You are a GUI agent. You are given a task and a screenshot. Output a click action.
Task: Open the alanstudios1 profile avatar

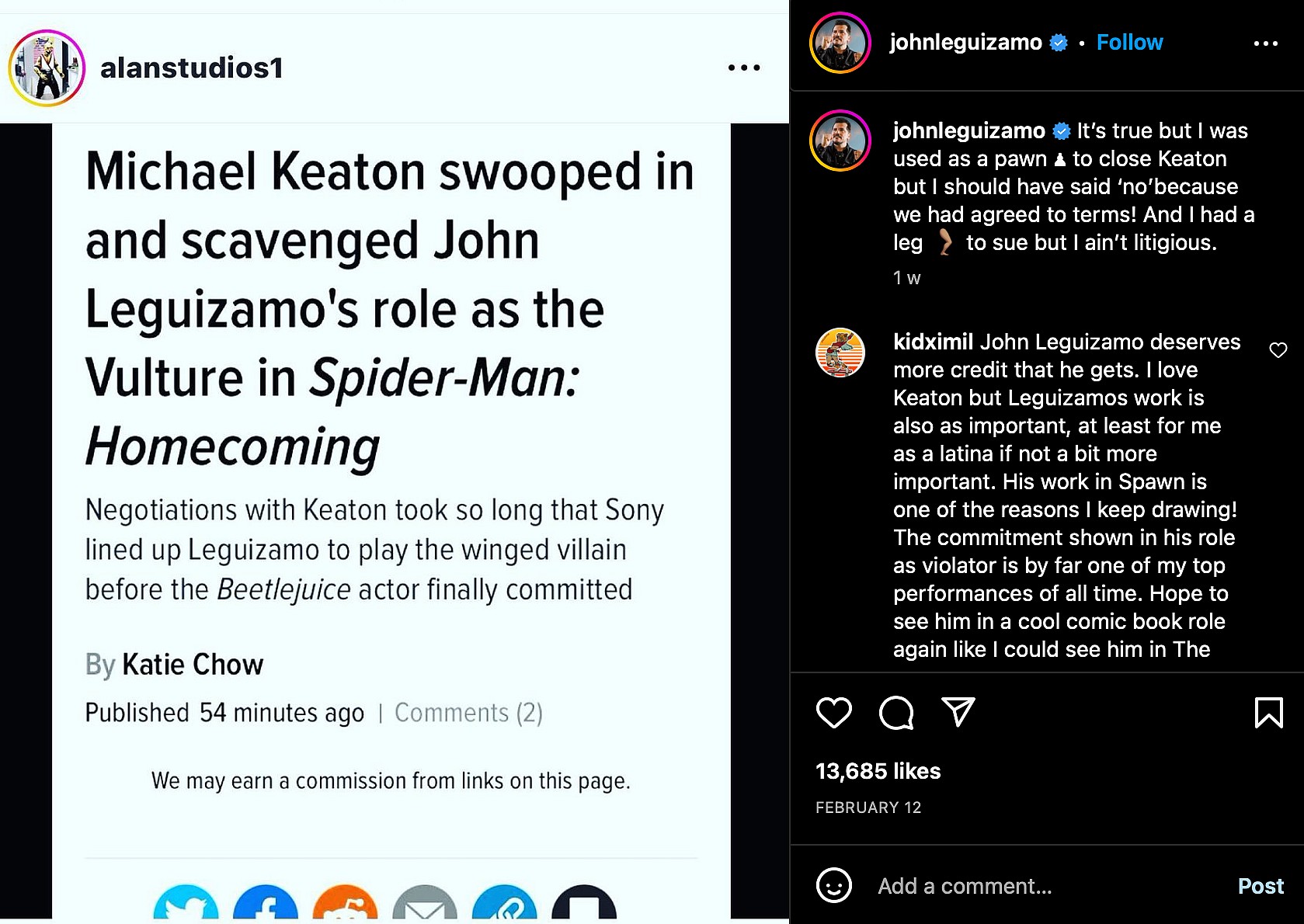click(47, 68)
